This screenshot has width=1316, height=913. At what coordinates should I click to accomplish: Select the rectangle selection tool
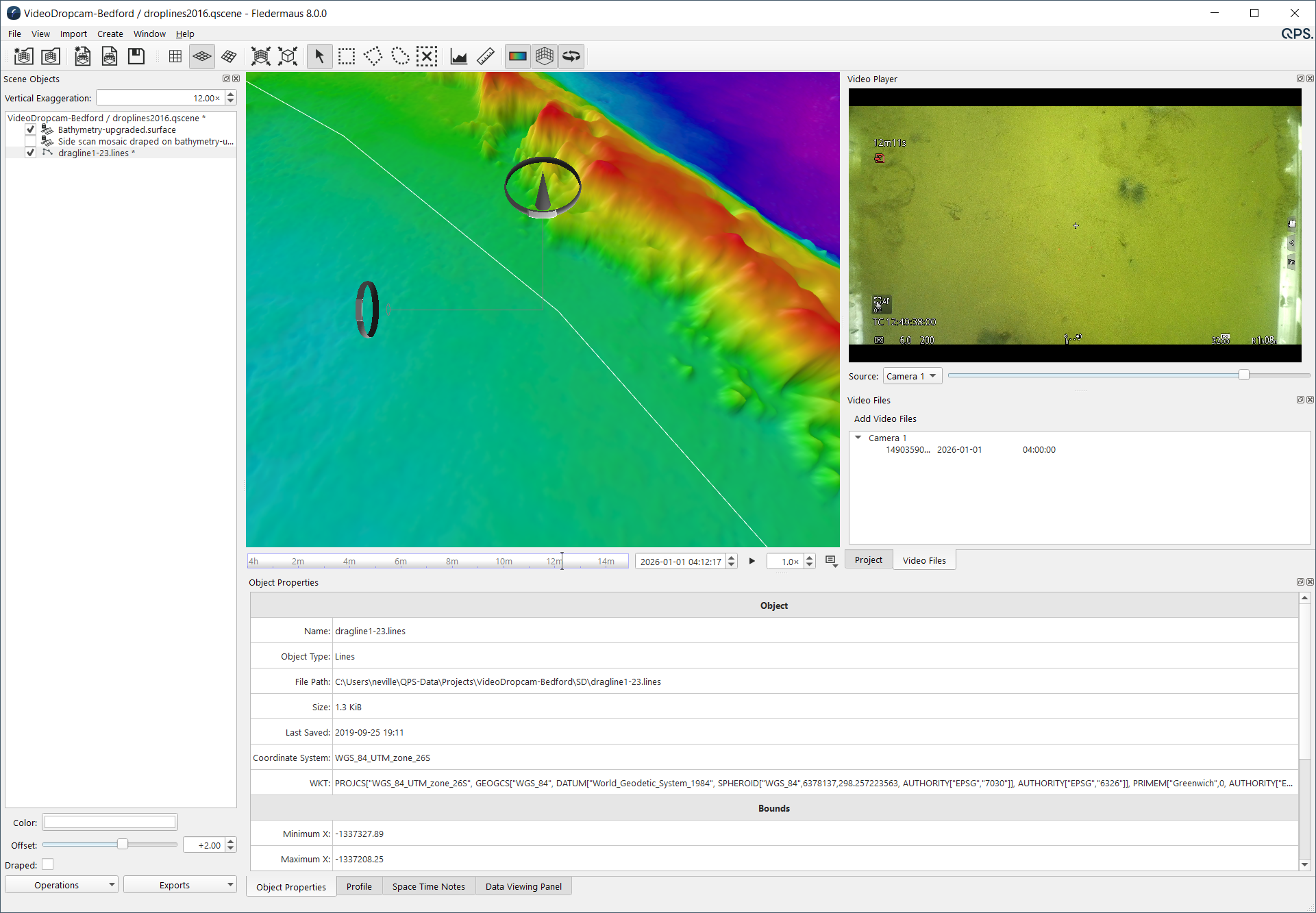347,56
